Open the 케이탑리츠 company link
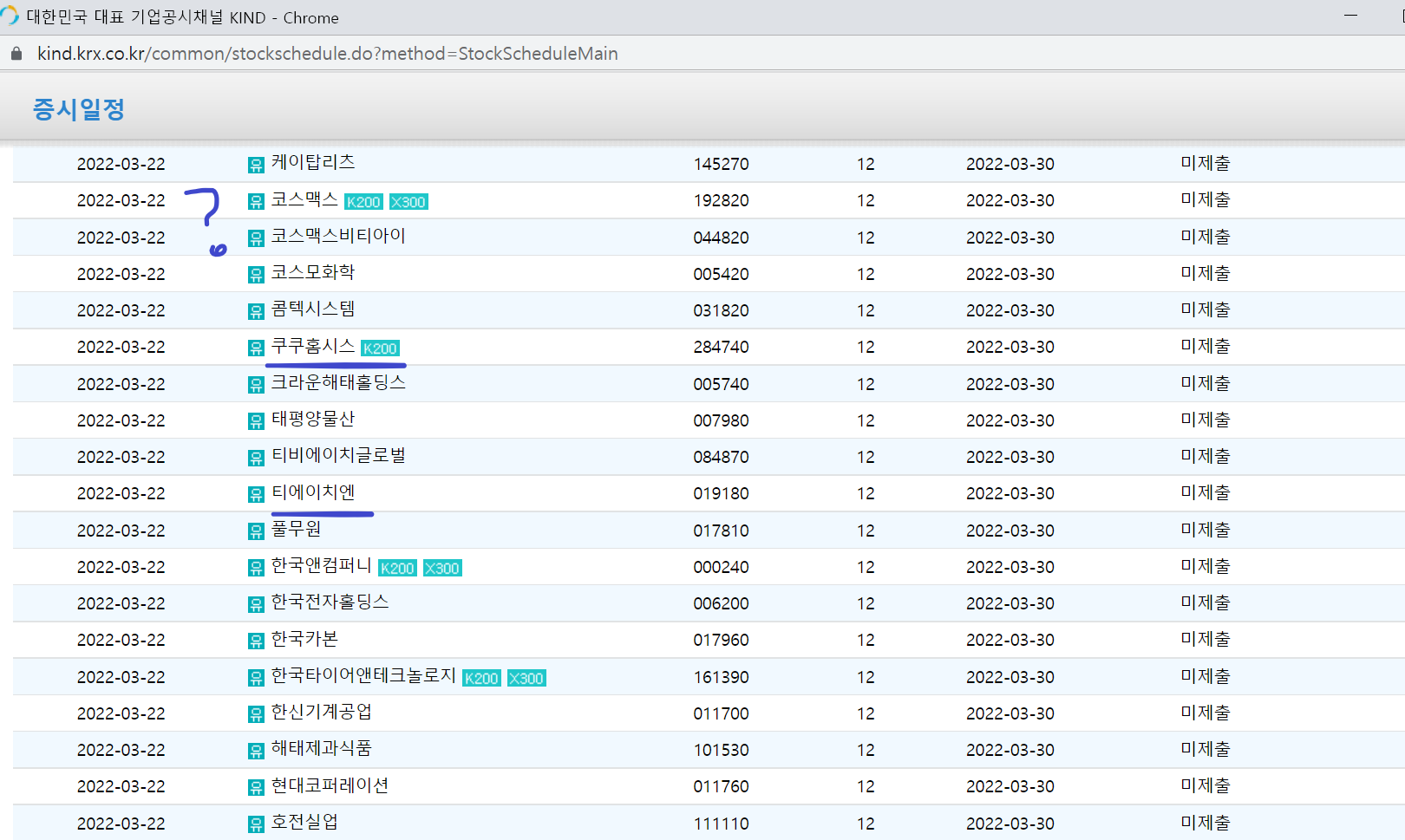The image size is (1405, 840). [313, 162]
